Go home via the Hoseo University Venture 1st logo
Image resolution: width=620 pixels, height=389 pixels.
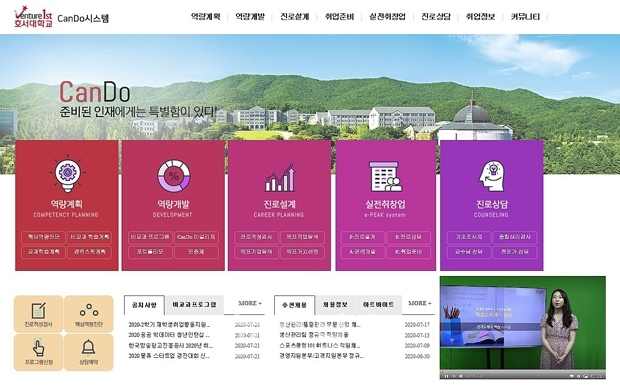click(33, 17)
